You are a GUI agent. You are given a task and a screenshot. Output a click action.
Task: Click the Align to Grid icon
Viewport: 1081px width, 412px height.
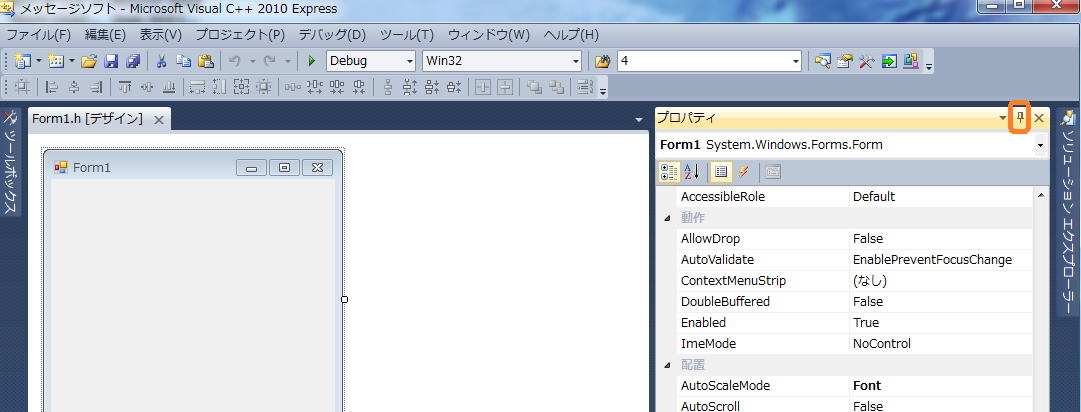click(23, 87)
